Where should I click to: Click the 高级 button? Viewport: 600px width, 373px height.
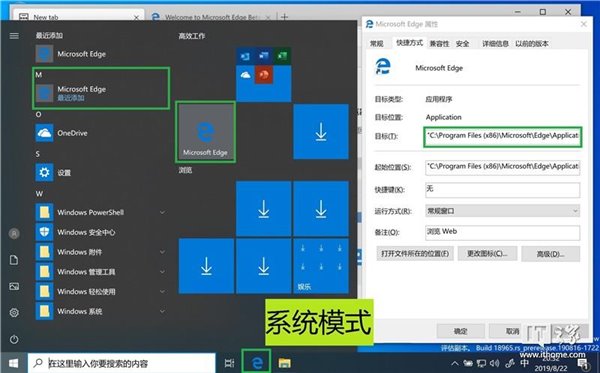[551, 254]
